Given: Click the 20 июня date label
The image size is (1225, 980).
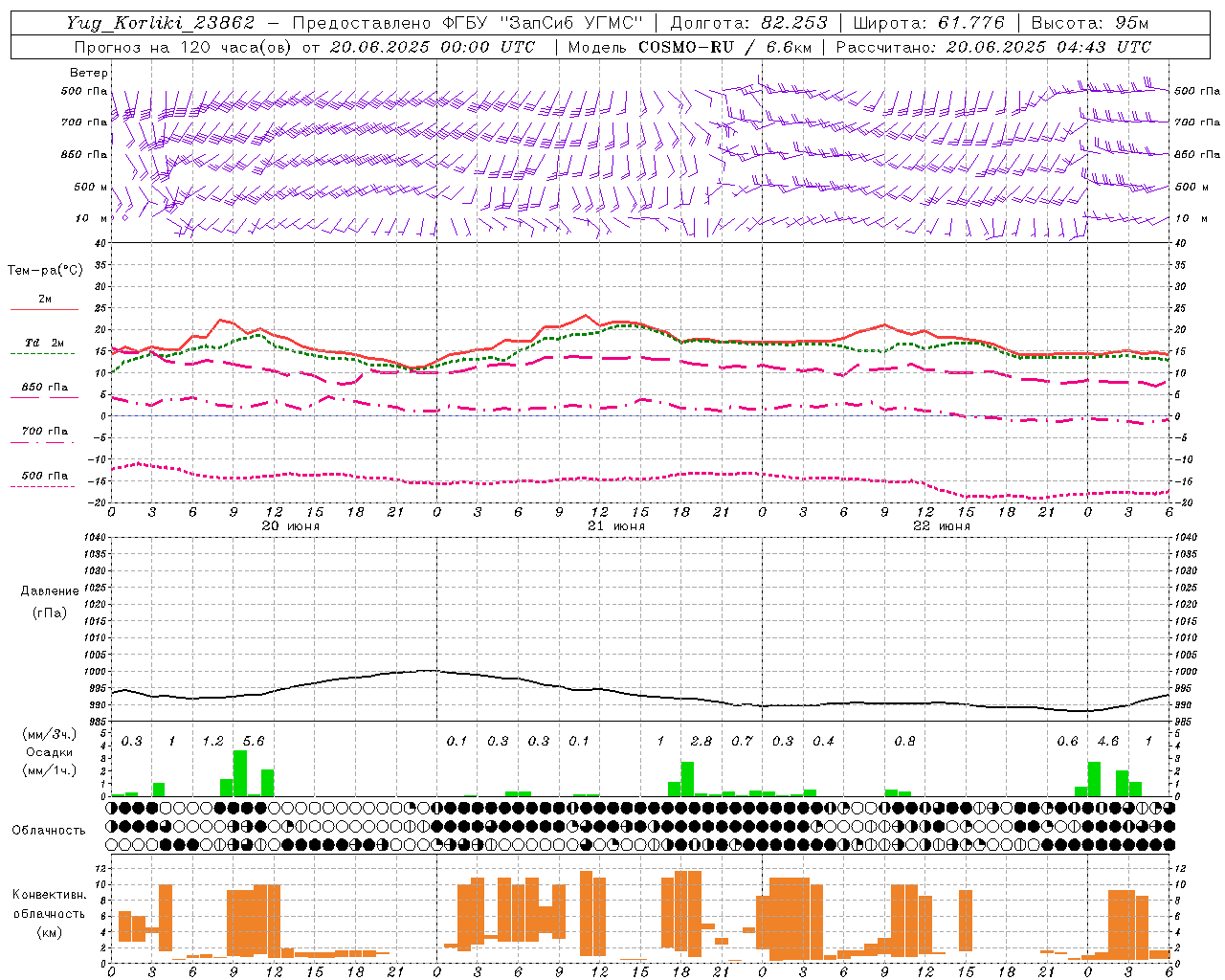Looking at the screenshot, I should click(291, 526).
